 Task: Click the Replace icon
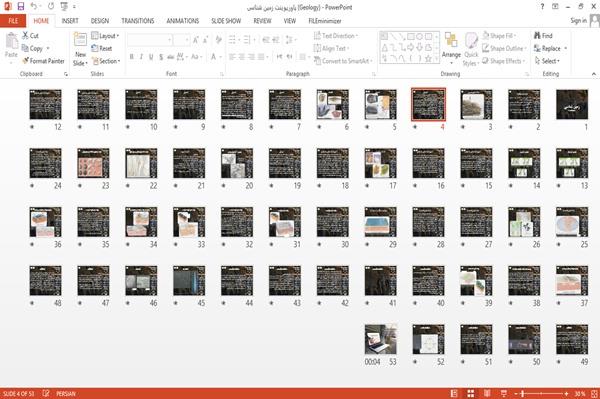point(537,48)
